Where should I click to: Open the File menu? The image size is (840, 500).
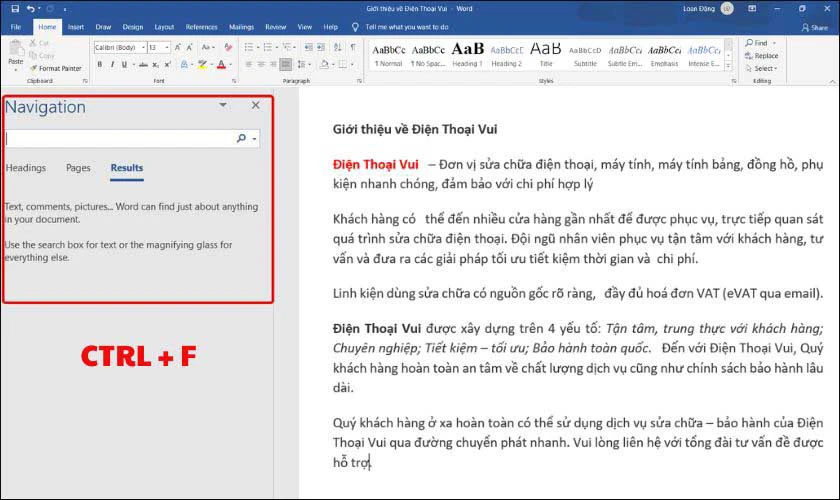(16, 27)
